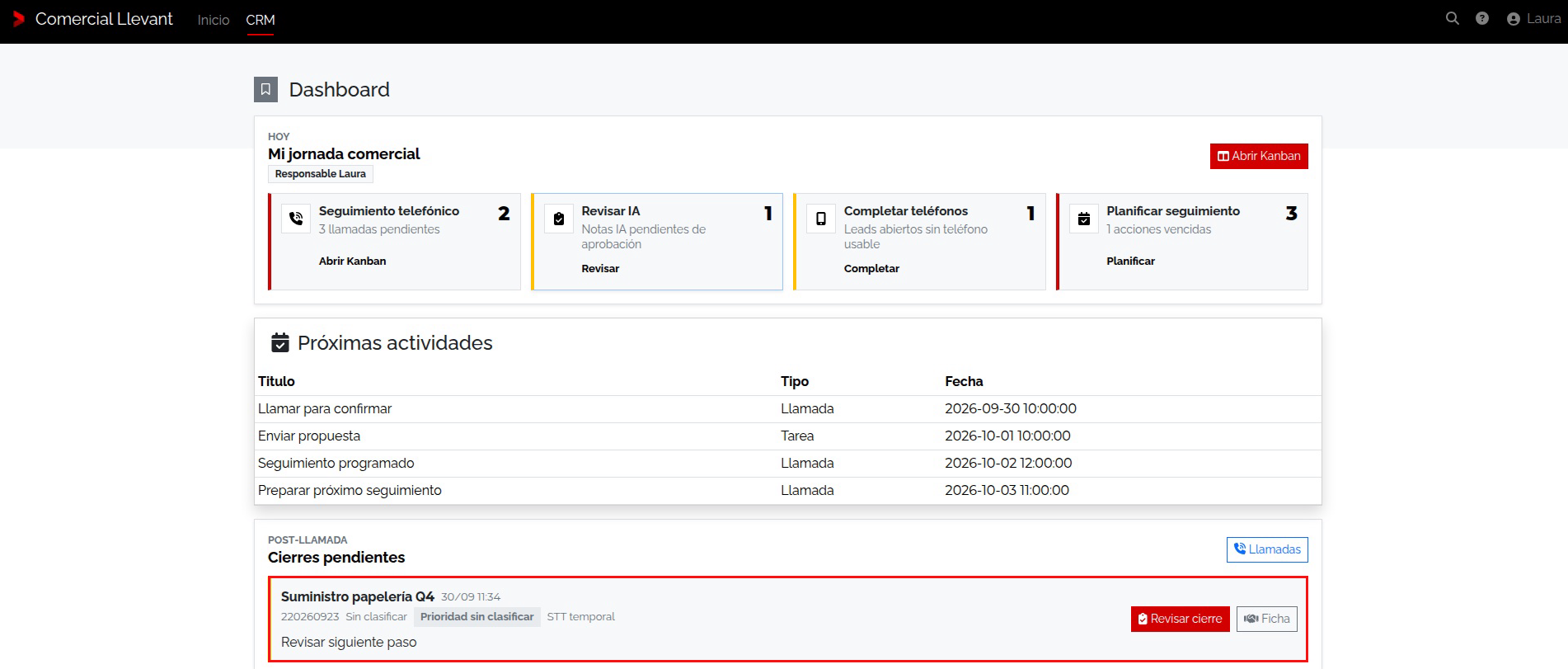Select the Planificar seguimiento card title

pyautogui.click(x=1173, y=211)
